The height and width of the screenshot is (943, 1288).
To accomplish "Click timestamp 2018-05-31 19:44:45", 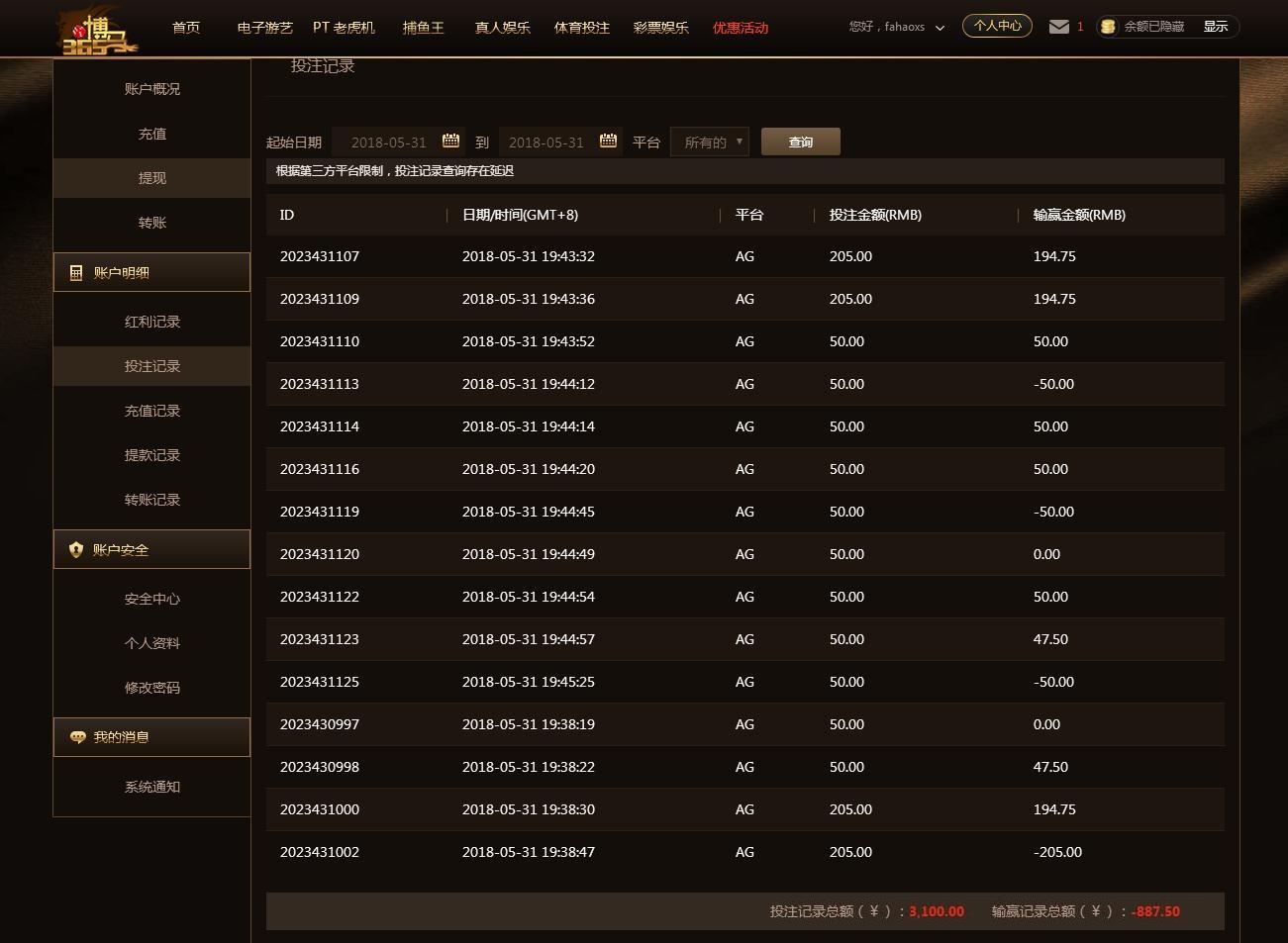I will pyautogui.click(x=529, y=512).
